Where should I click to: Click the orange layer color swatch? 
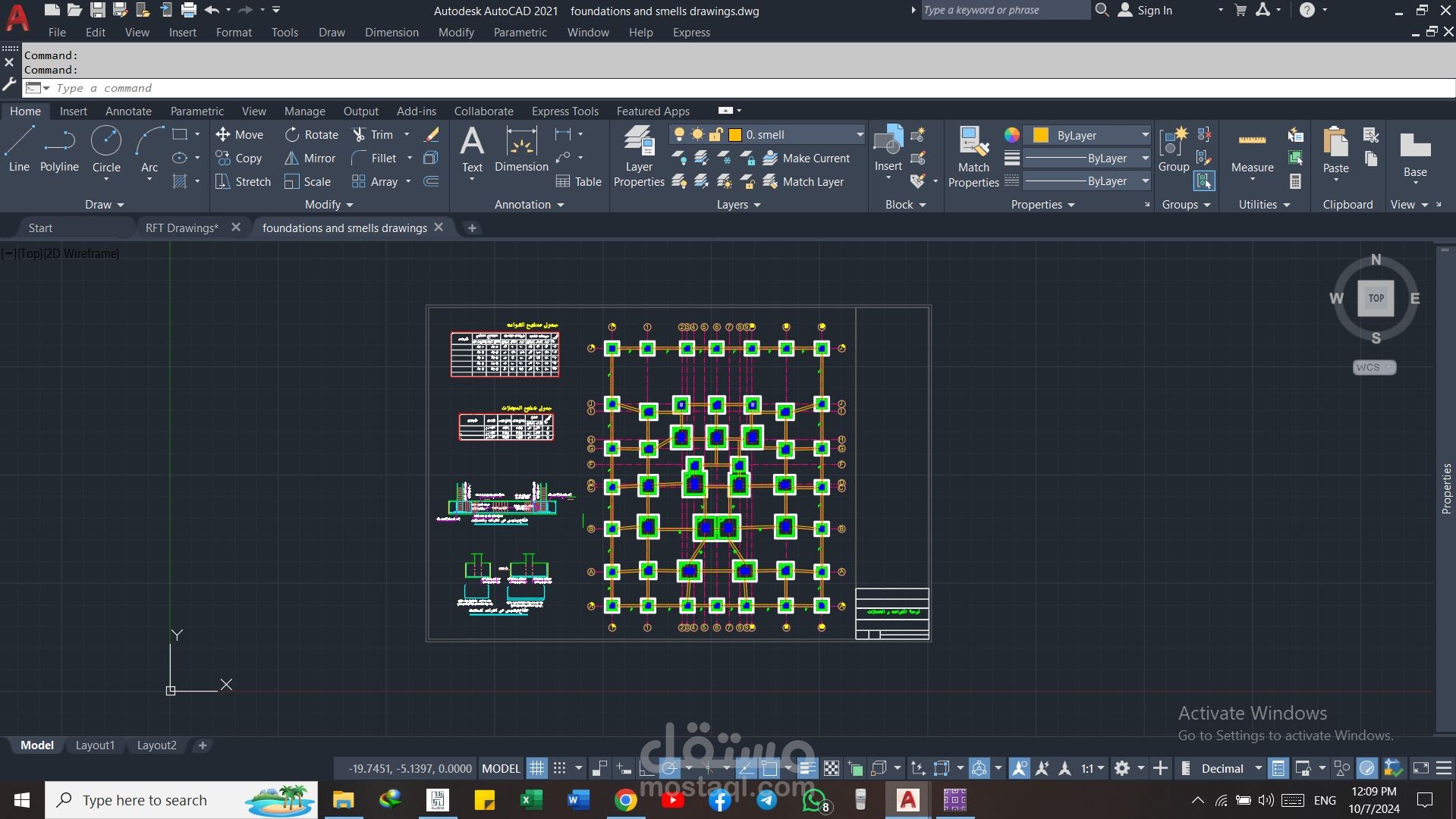point(734,134)
